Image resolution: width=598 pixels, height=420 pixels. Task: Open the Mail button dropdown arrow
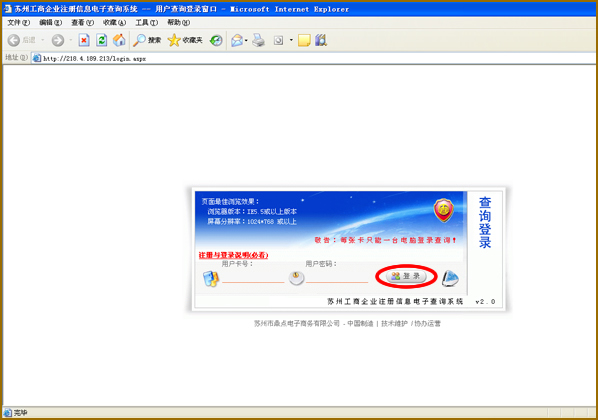click(246, 40)
